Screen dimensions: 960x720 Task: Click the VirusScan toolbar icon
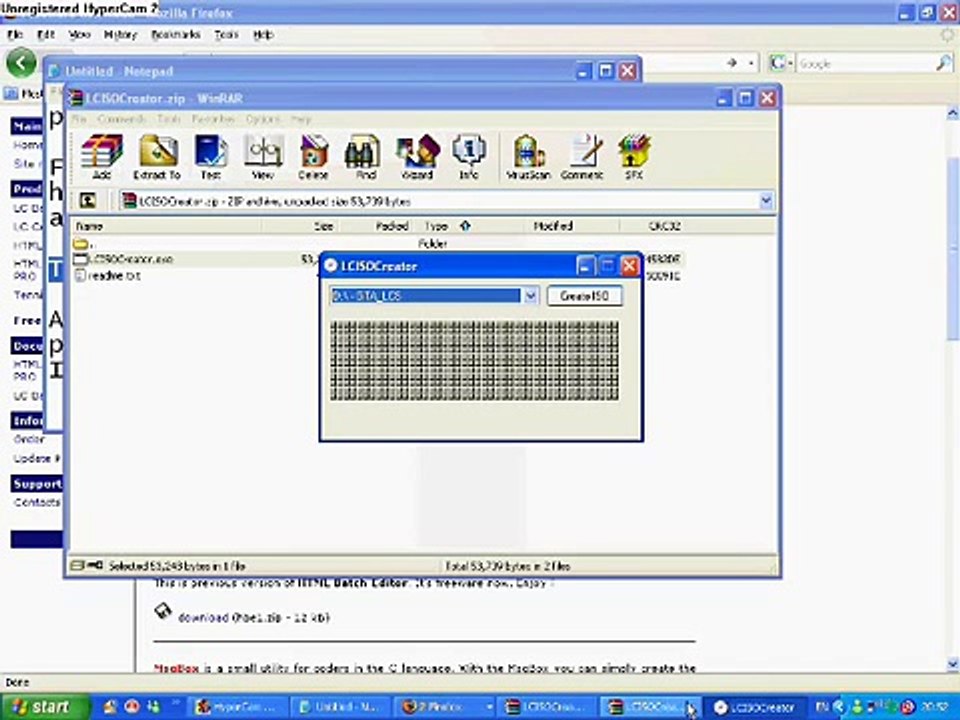coord(529,157)
